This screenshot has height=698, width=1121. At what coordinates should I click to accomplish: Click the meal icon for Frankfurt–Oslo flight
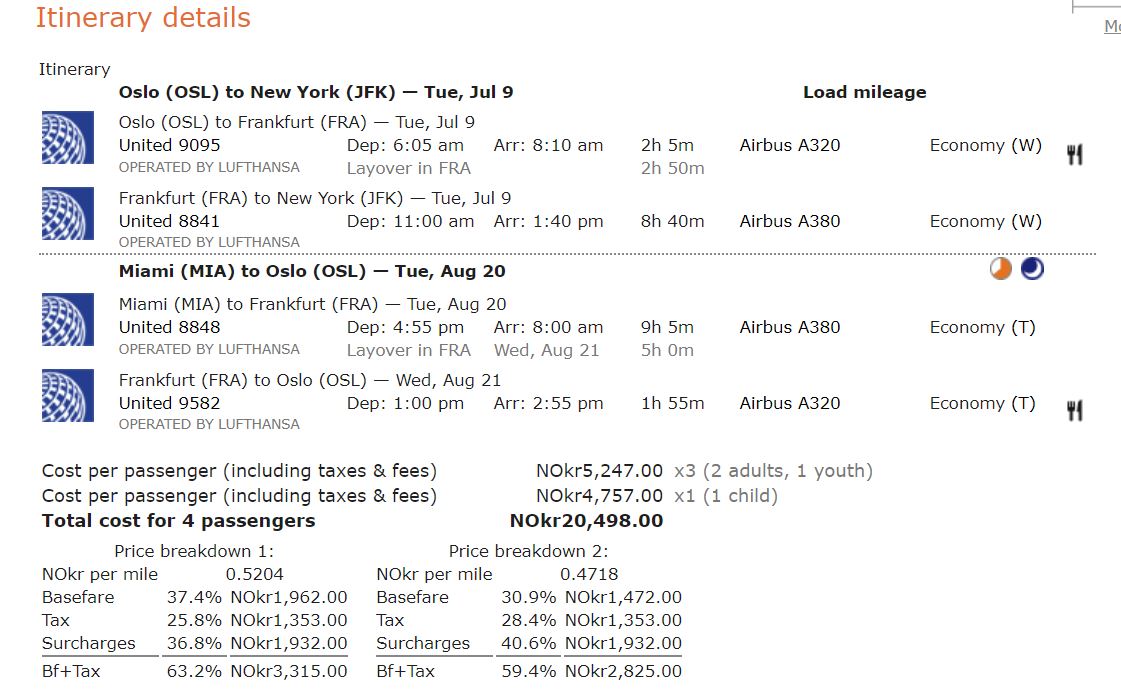(1075, 411)
